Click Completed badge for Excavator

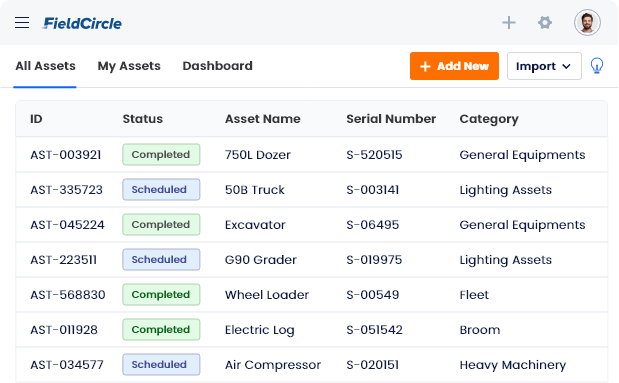click(x=161, y=224)
